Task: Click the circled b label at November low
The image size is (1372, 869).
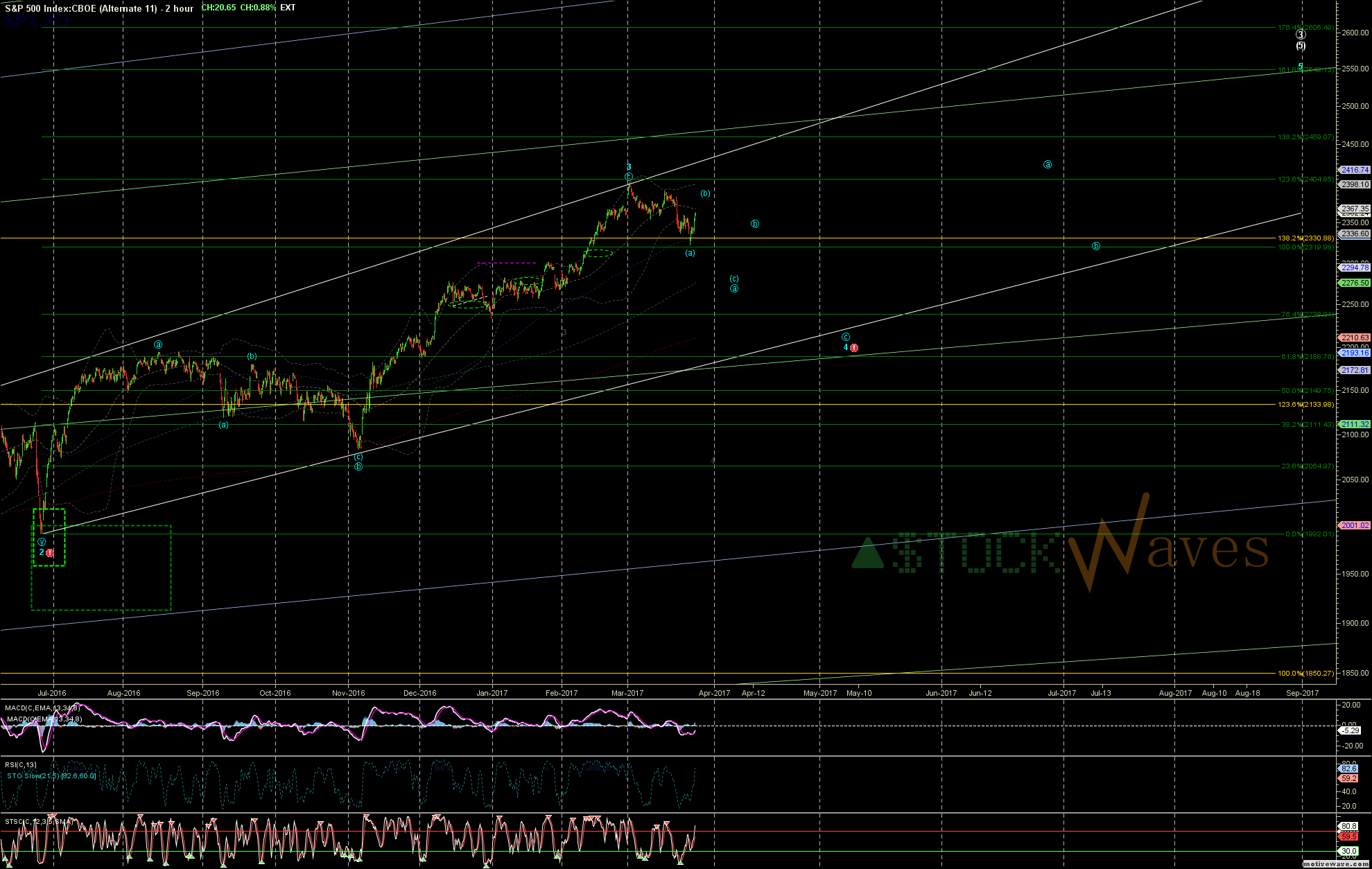Action: coord(358,467)
